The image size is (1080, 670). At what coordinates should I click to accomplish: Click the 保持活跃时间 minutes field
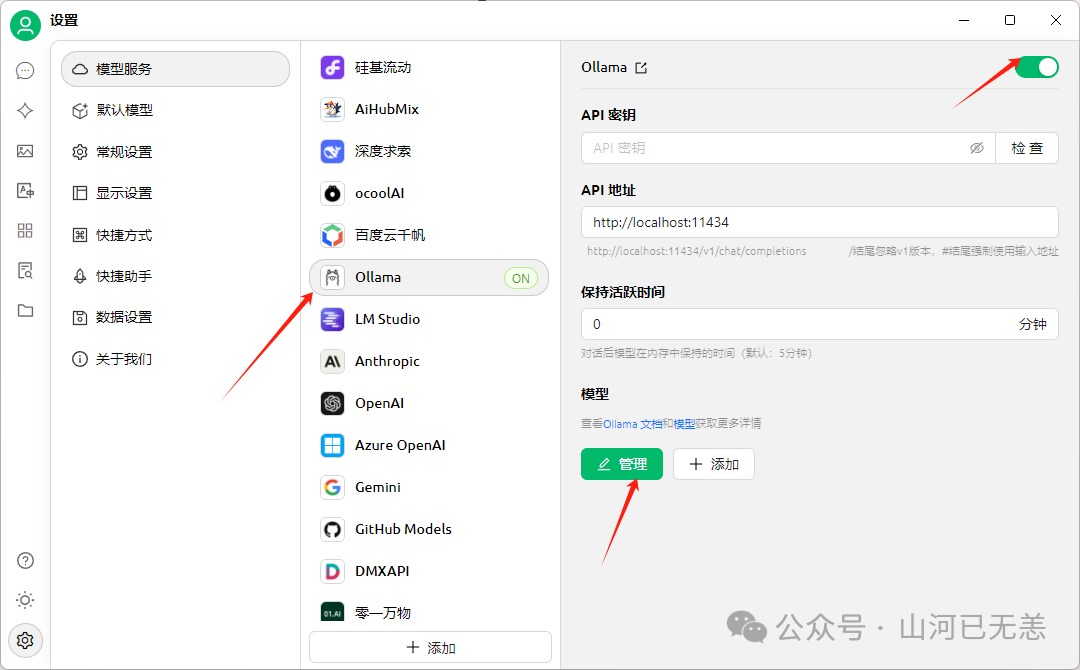[820, 324]
